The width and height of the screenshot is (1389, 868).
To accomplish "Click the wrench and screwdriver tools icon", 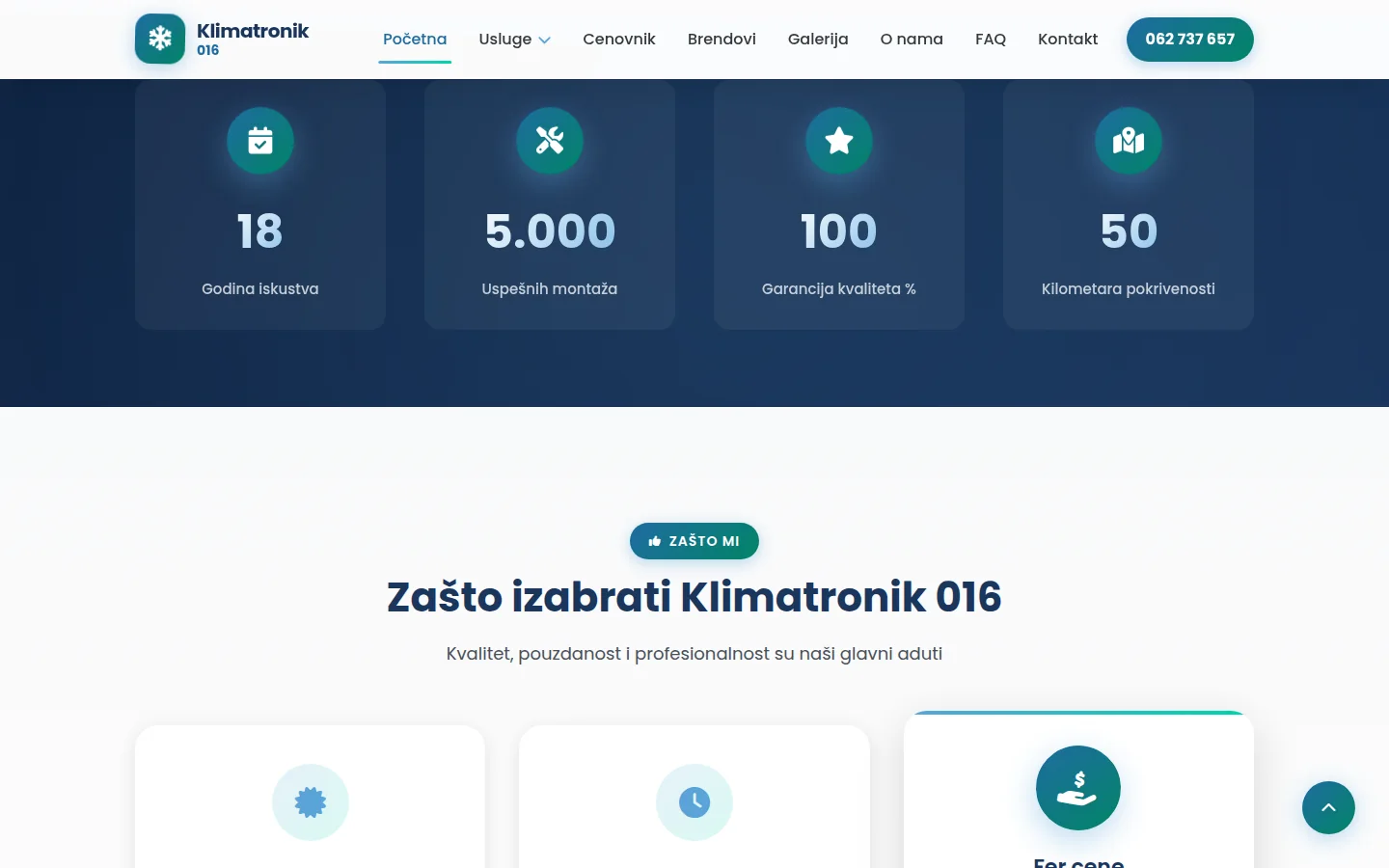I will 550,141.
